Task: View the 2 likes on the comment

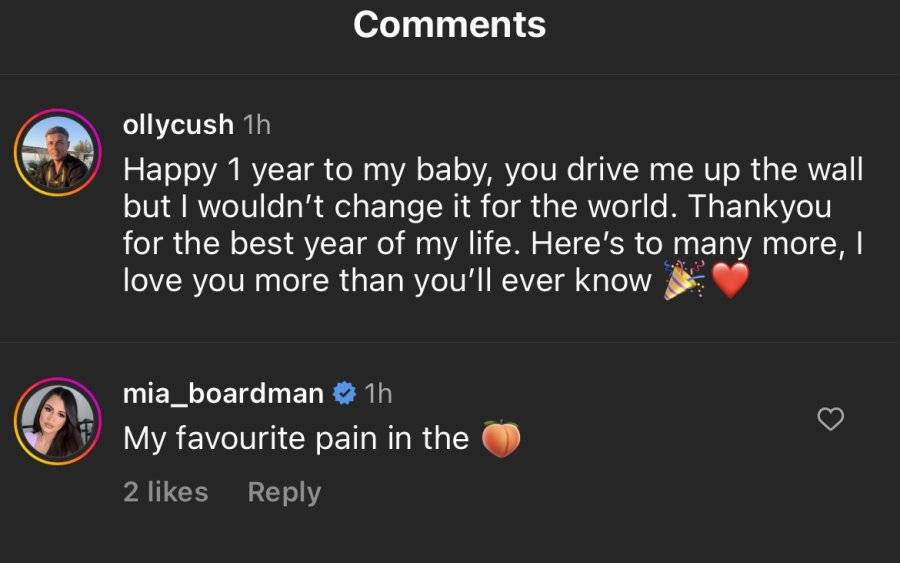Action: (165, 492)
